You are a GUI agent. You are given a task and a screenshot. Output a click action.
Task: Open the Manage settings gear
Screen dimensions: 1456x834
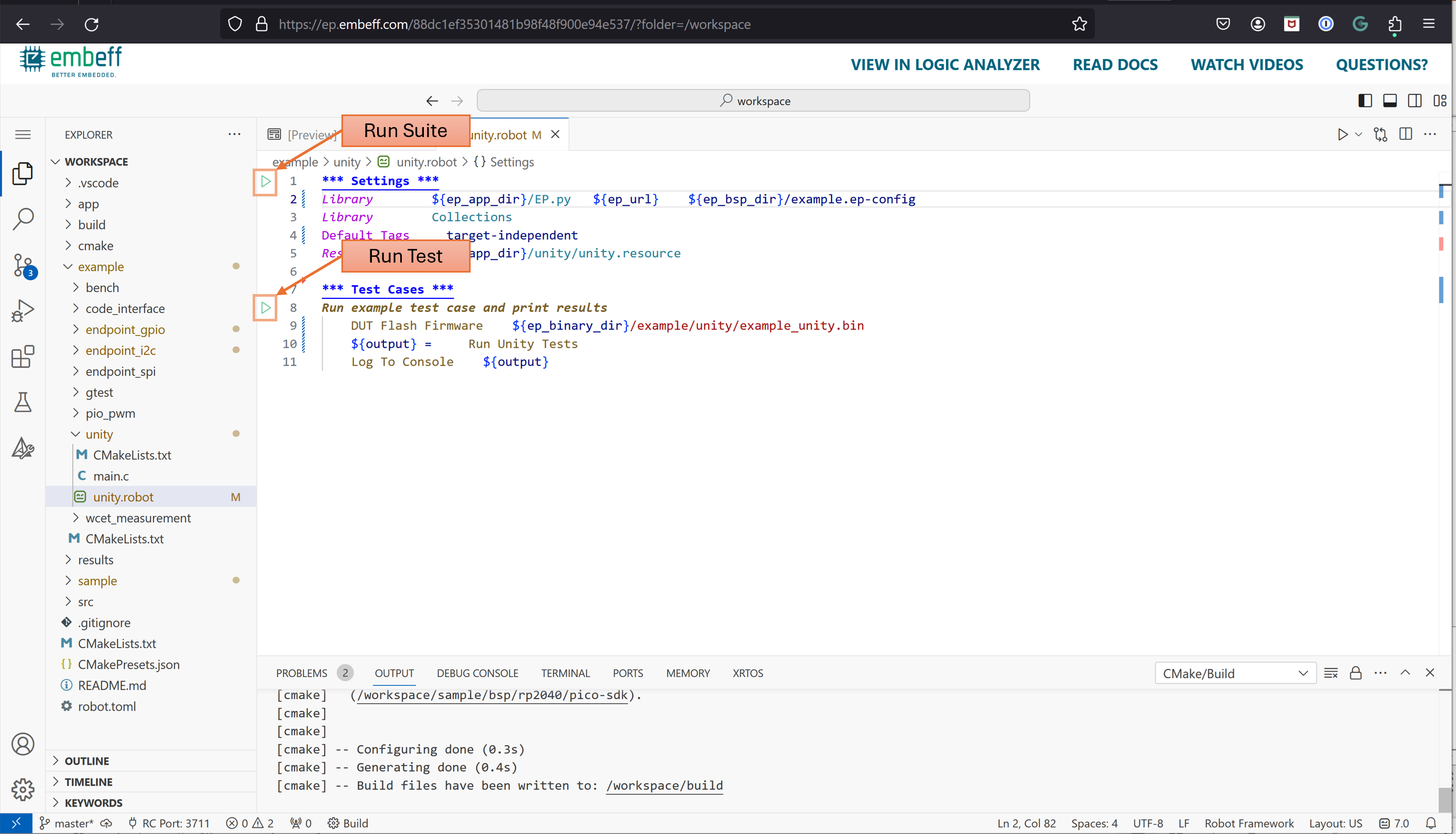pyautogui.click(x=23, y=790)
